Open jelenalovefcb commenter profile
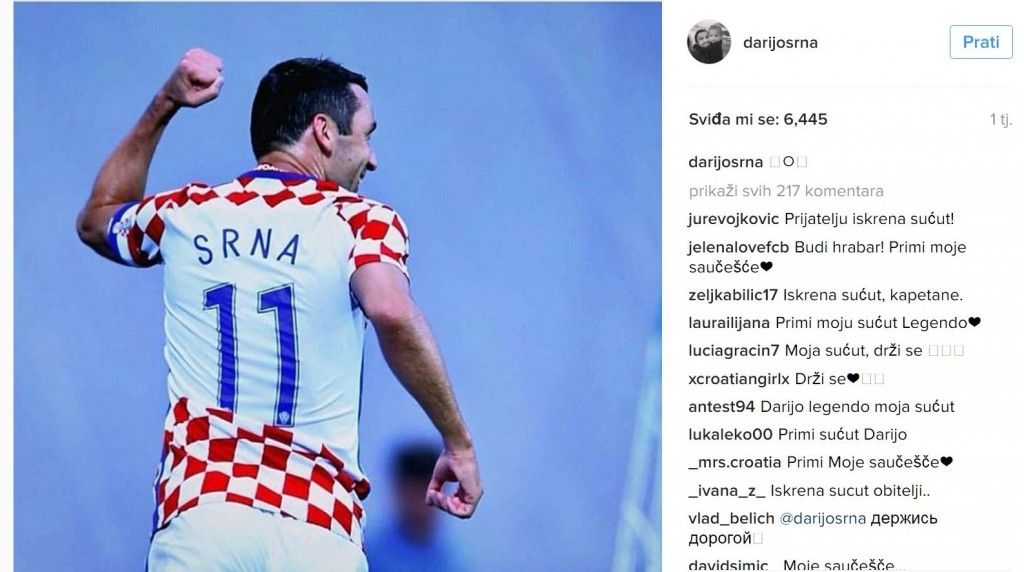 tap(739, 247)
